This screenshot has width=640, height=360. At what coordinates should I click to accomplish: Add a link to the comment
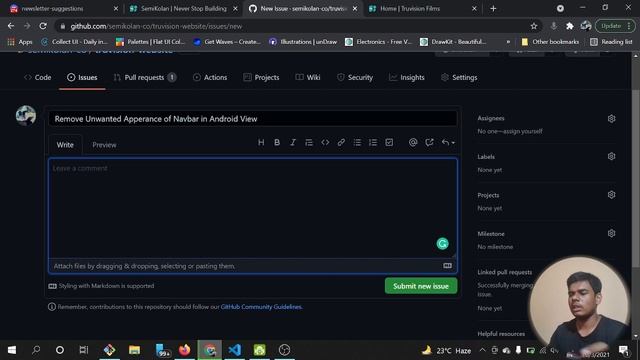341,142
